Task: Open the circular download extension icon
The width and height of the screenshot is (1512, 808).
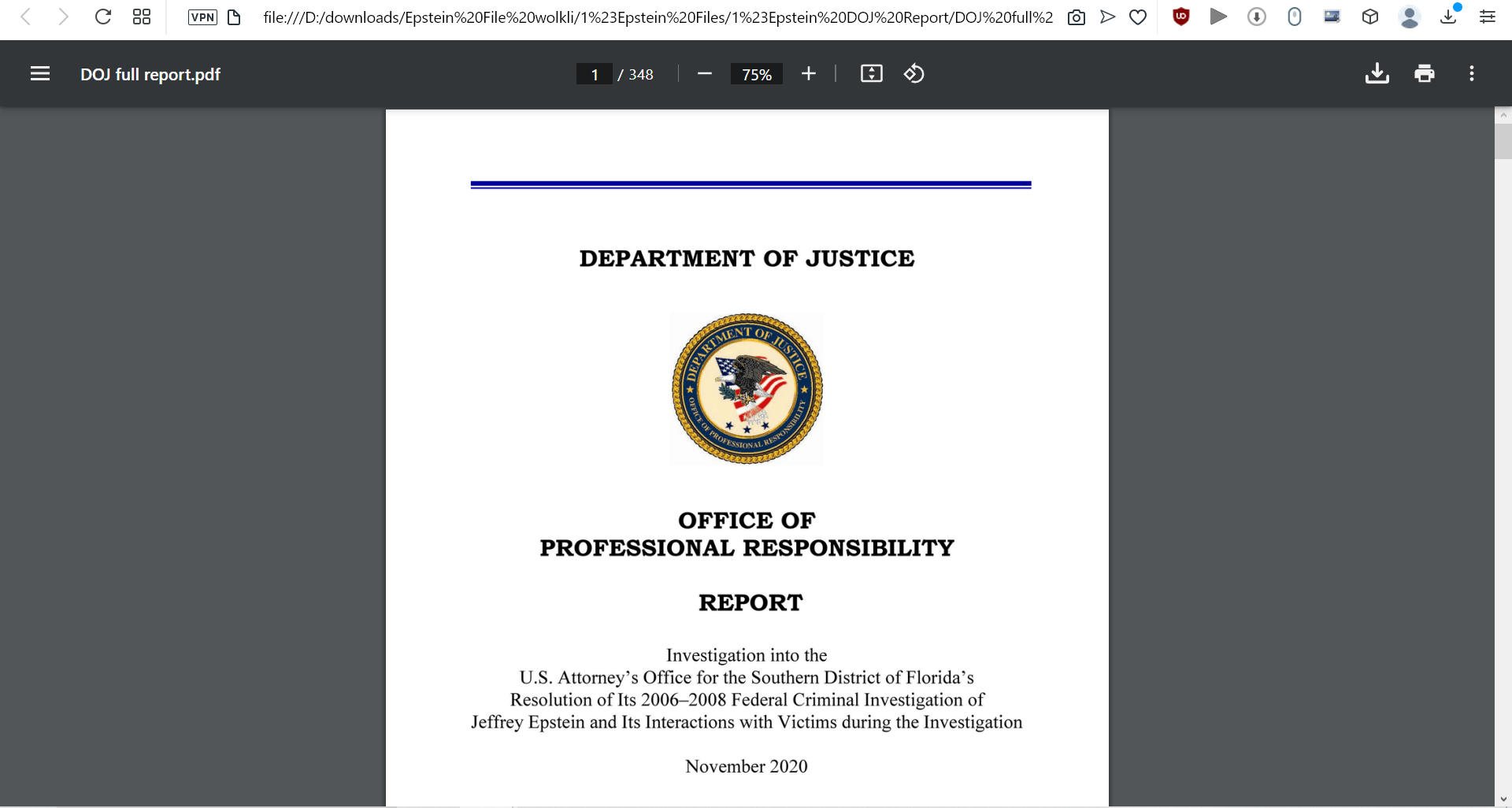Action: click(1257, 17)
